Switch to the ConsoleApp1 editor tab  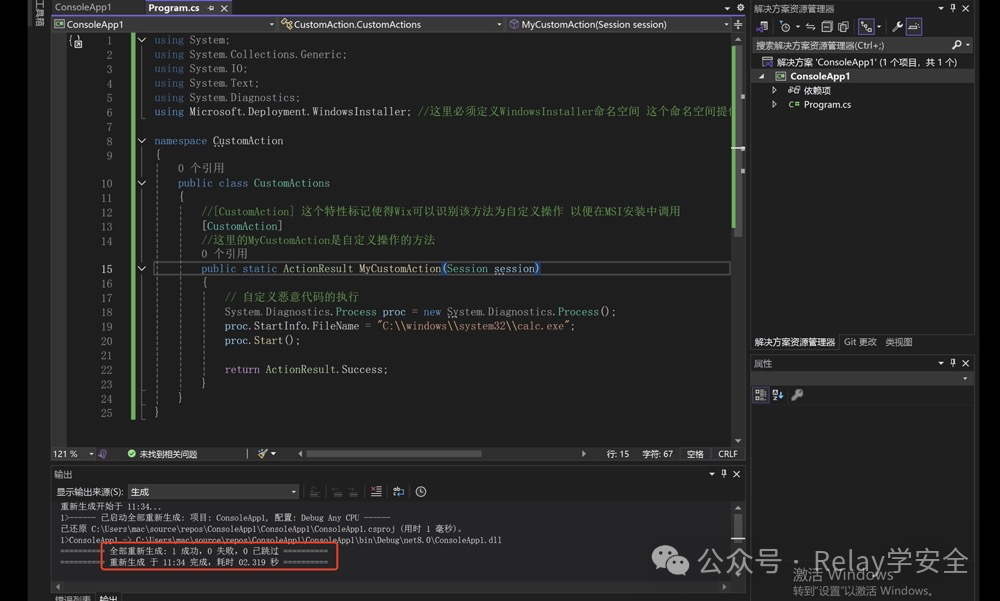[x=83, y=7]
